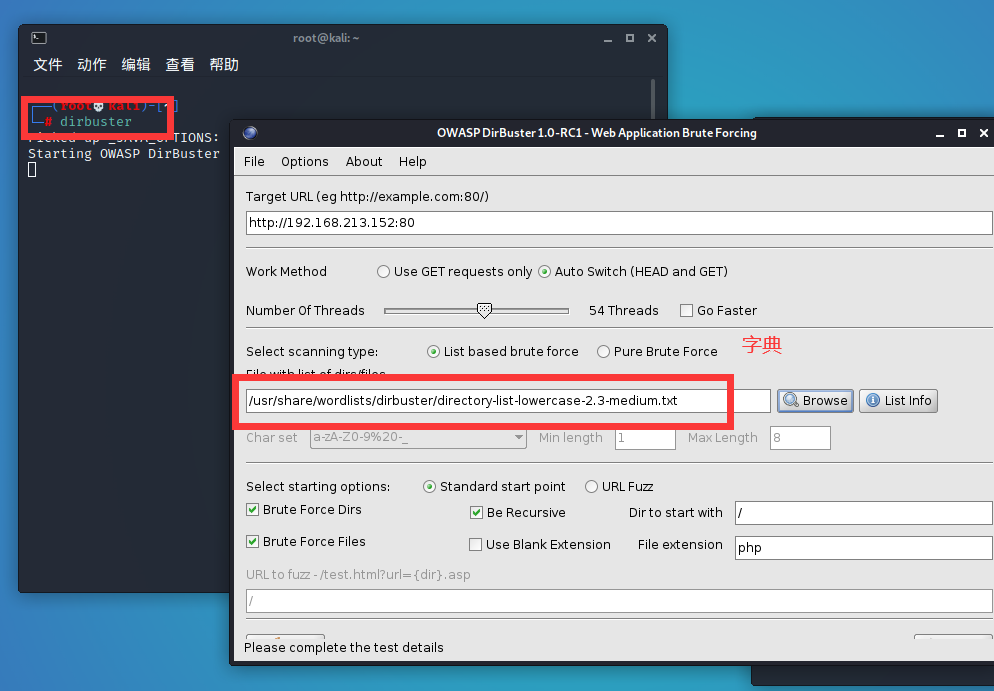Click the 'Starting OWASP DirBuster' terminal line
994x691 pixels.
[x=124, y=153]
